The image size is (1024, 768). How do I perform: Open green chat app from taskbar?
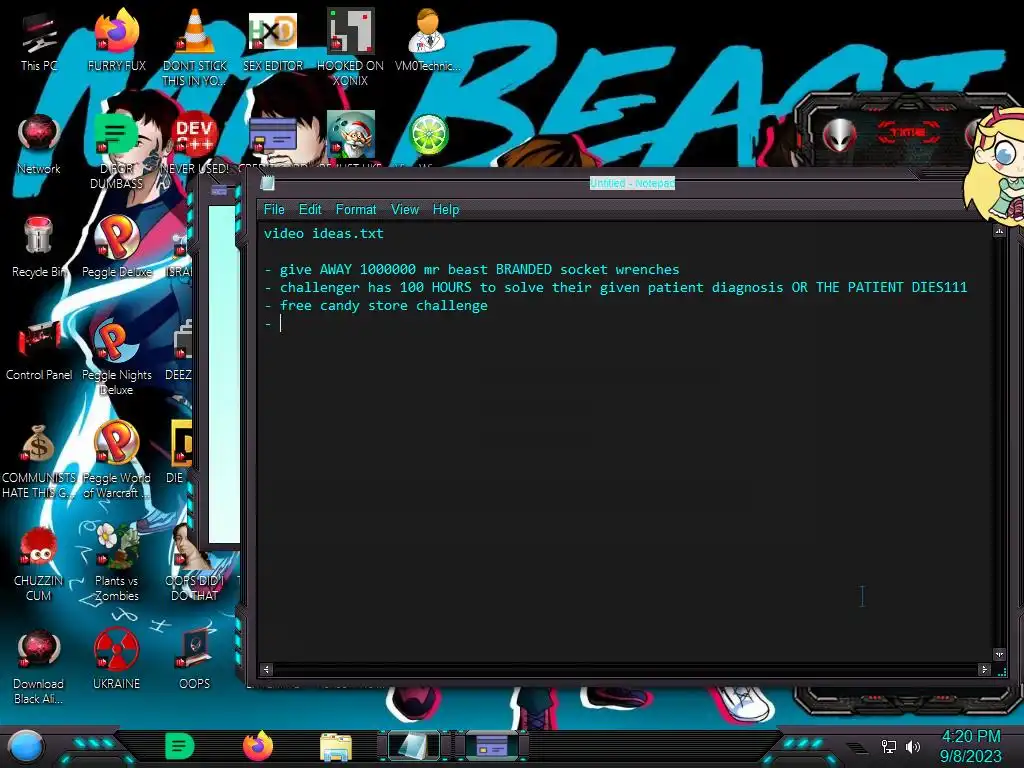180,746
